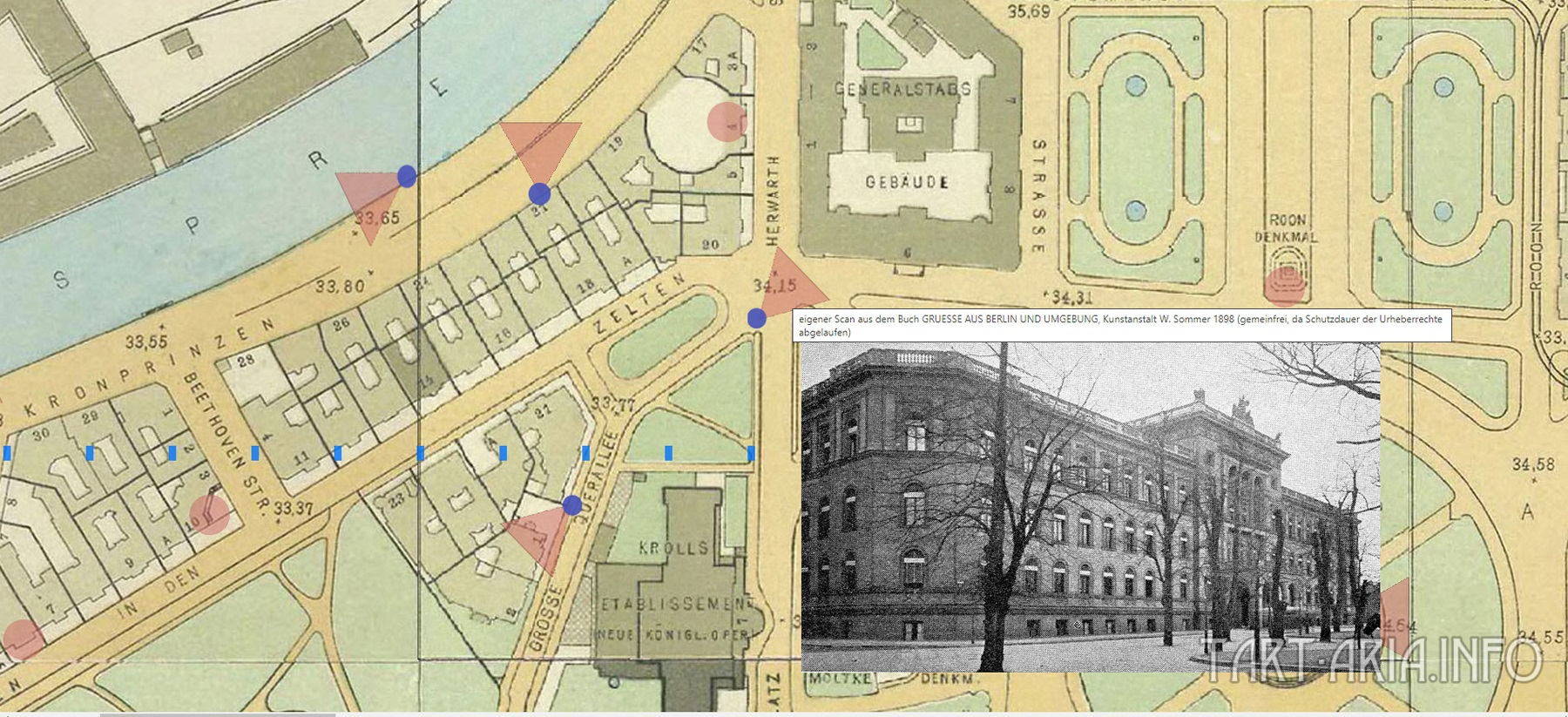Open the red circle marker at Beethoven Str. 10
This screenshot has height=717, width=1568.
210,514
